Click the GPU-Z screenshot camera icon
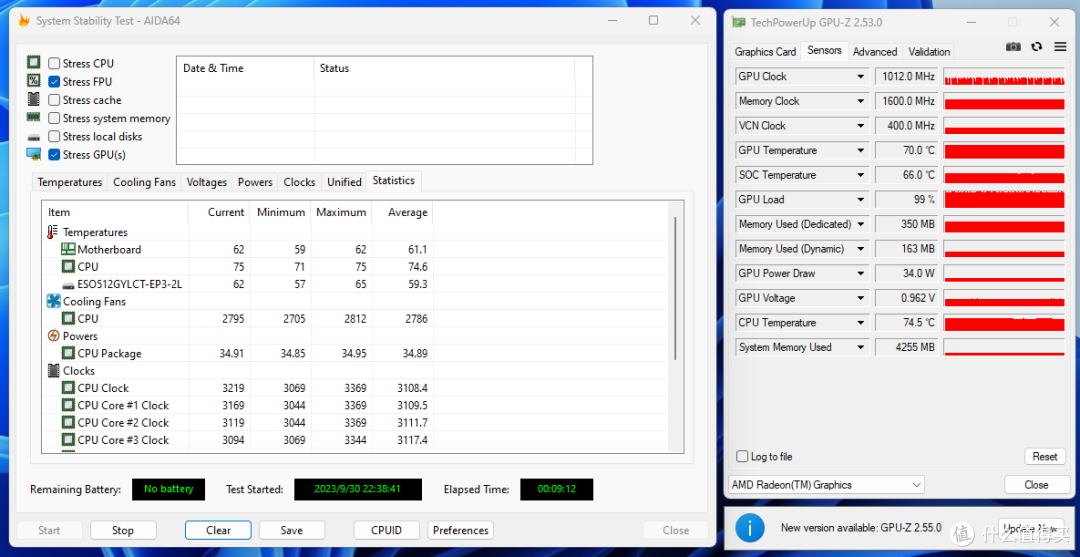Viewport: 1080px width, 557px height. point(1013,46)
